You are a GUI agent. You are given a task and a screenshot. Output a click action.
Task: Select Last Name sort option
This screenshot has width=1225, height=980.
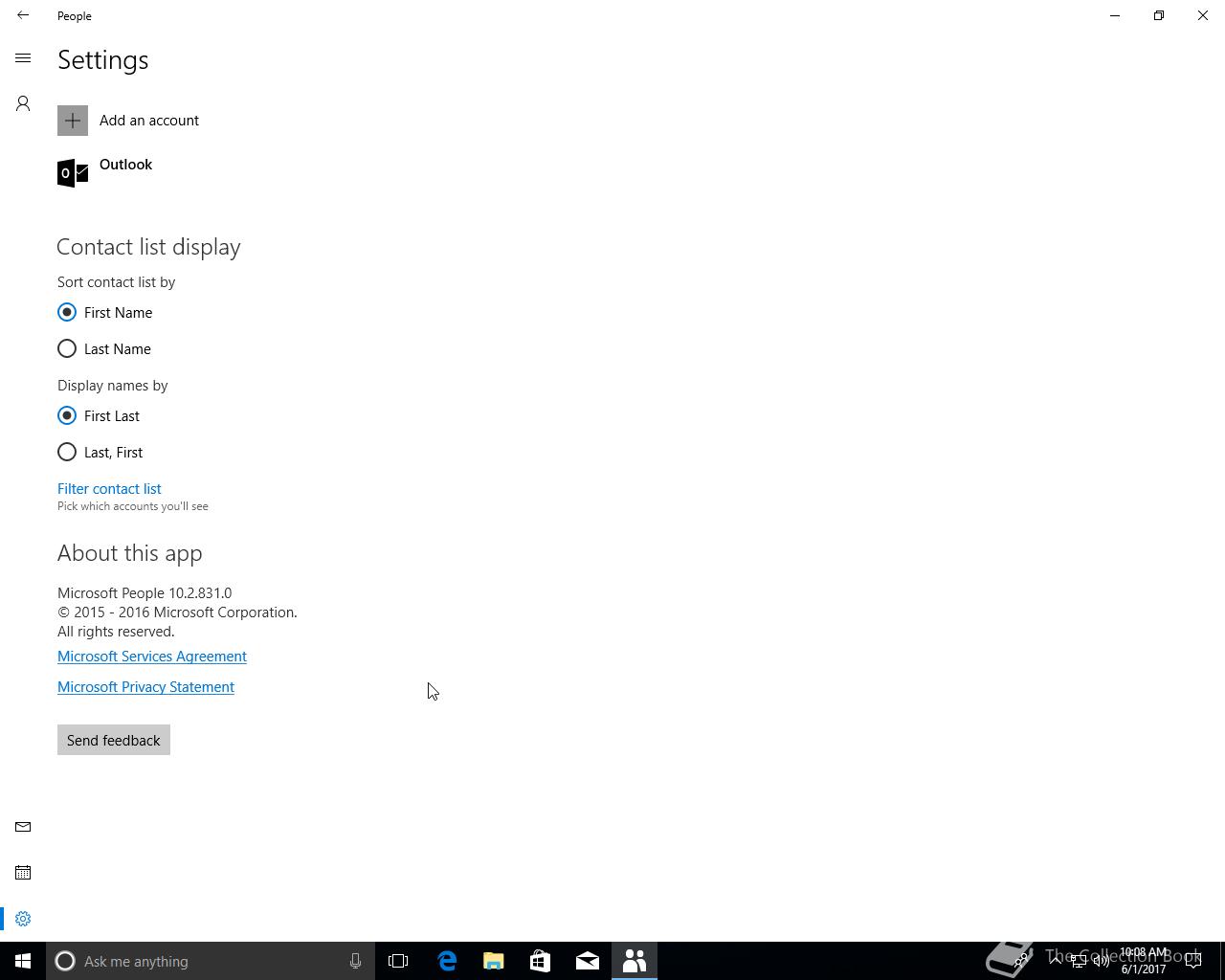(104, 349)
